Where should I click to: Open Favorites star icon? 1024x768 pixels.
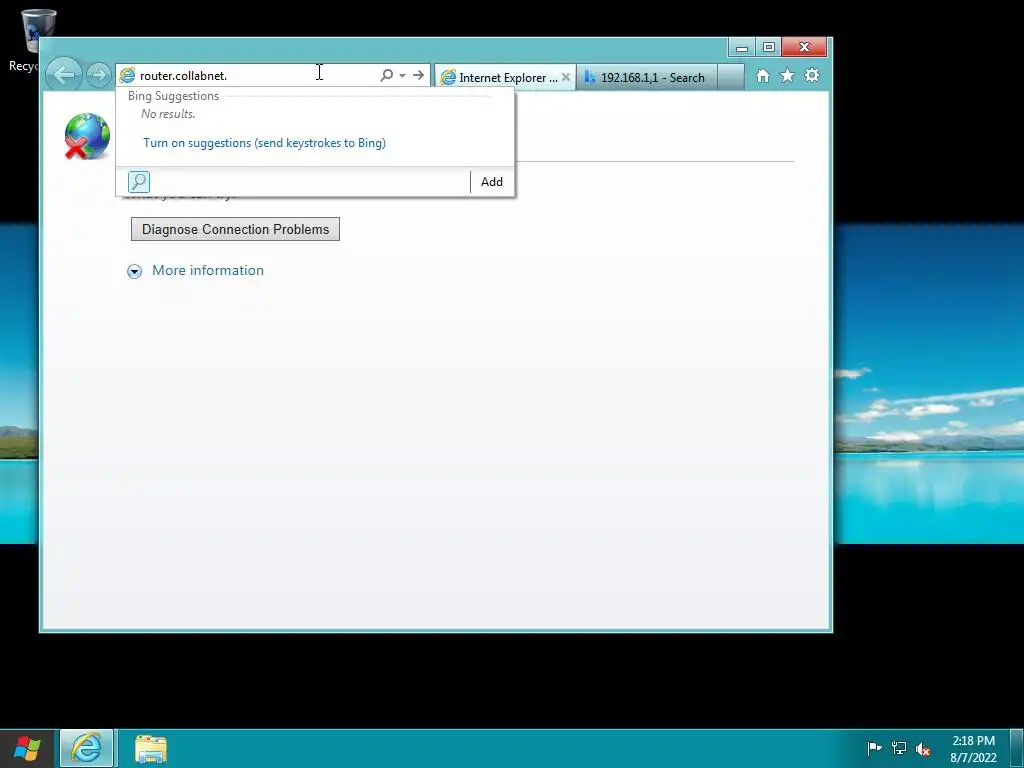788,76
